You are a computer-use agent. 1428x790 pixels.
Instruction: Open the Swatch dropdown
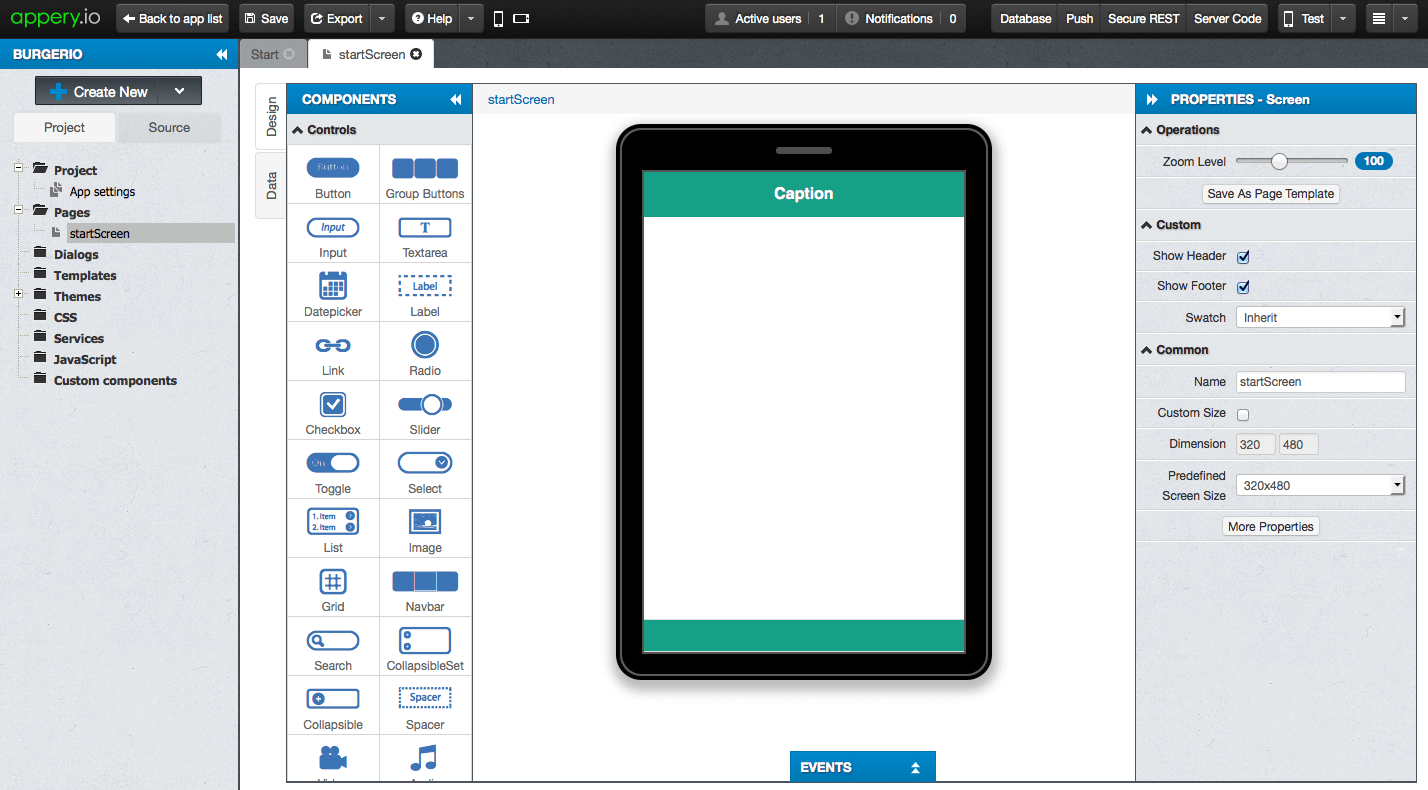(x=1320, y=318)
